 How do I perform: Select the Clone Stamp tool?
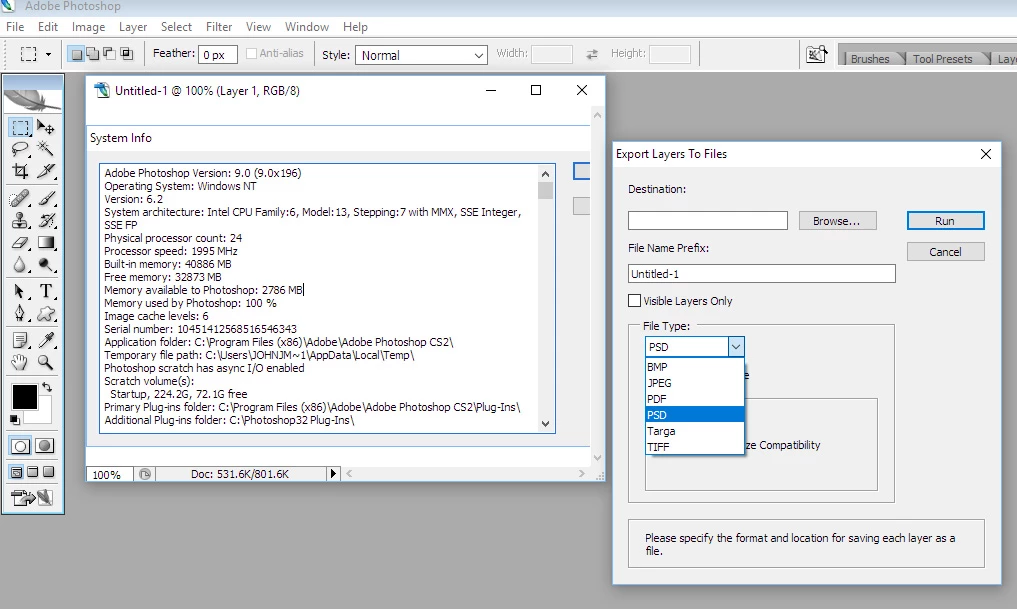click(x=20, y=221)
